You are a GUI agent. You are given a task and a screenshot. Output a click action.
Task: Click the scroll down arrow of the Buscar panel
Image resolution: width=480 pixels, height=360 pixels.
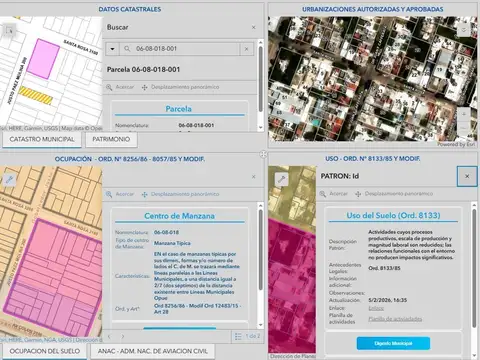[x=261, y=128]
